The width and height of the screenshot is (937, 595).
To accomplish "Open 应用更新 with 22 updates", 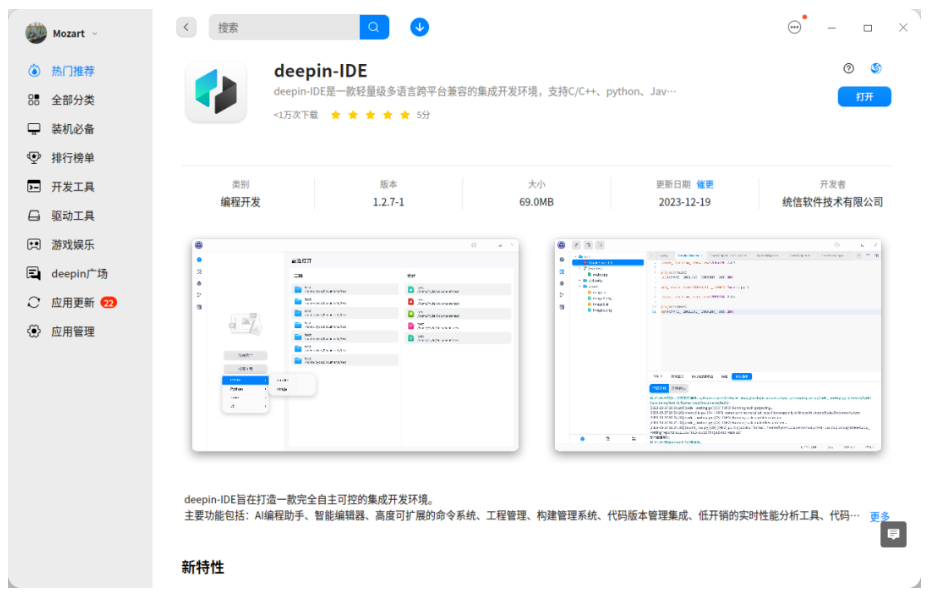I will coord(72,302).
